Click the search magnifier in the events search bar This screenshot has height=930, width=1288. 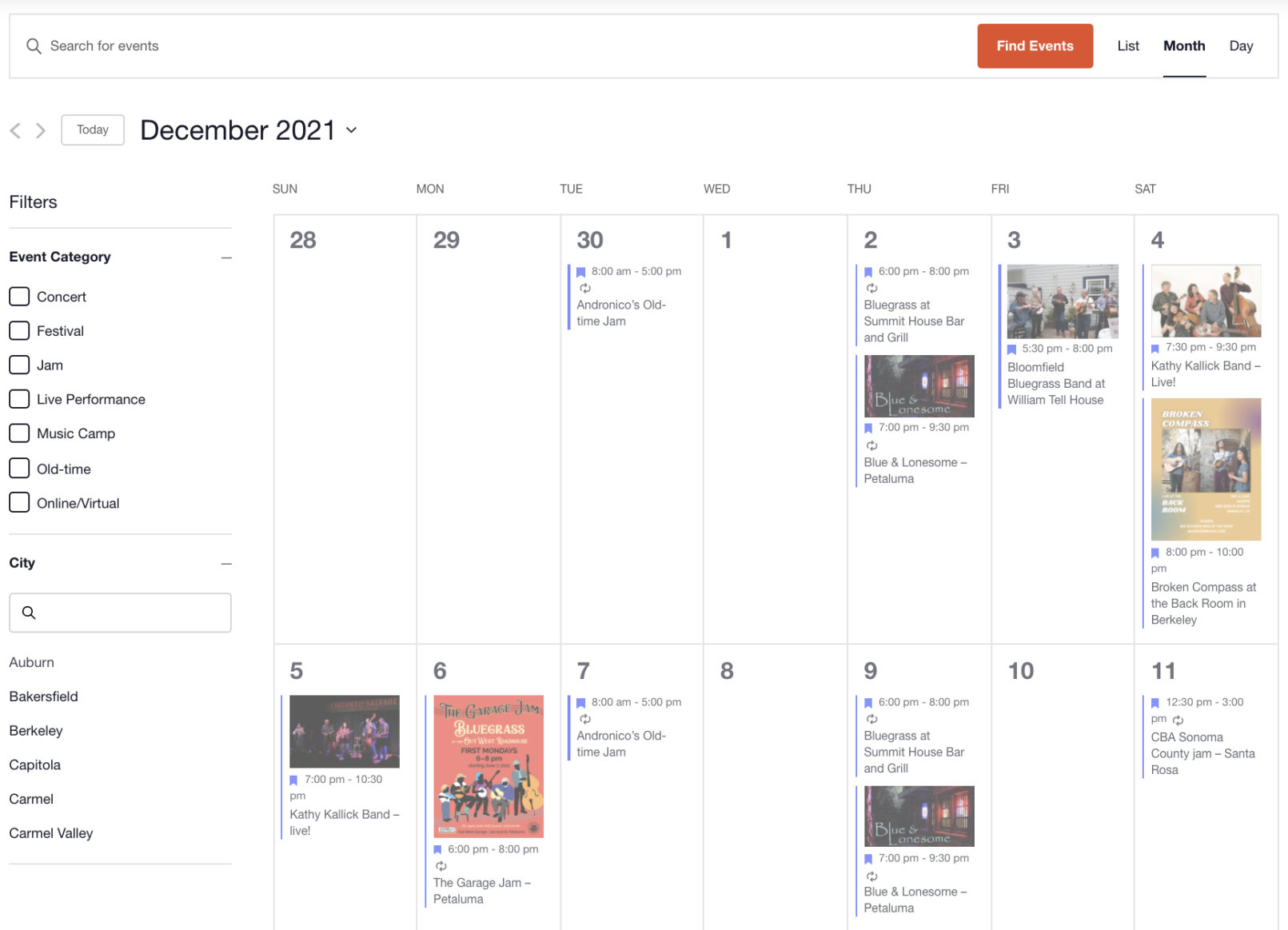pyautogui.click(x=34, y=46)
